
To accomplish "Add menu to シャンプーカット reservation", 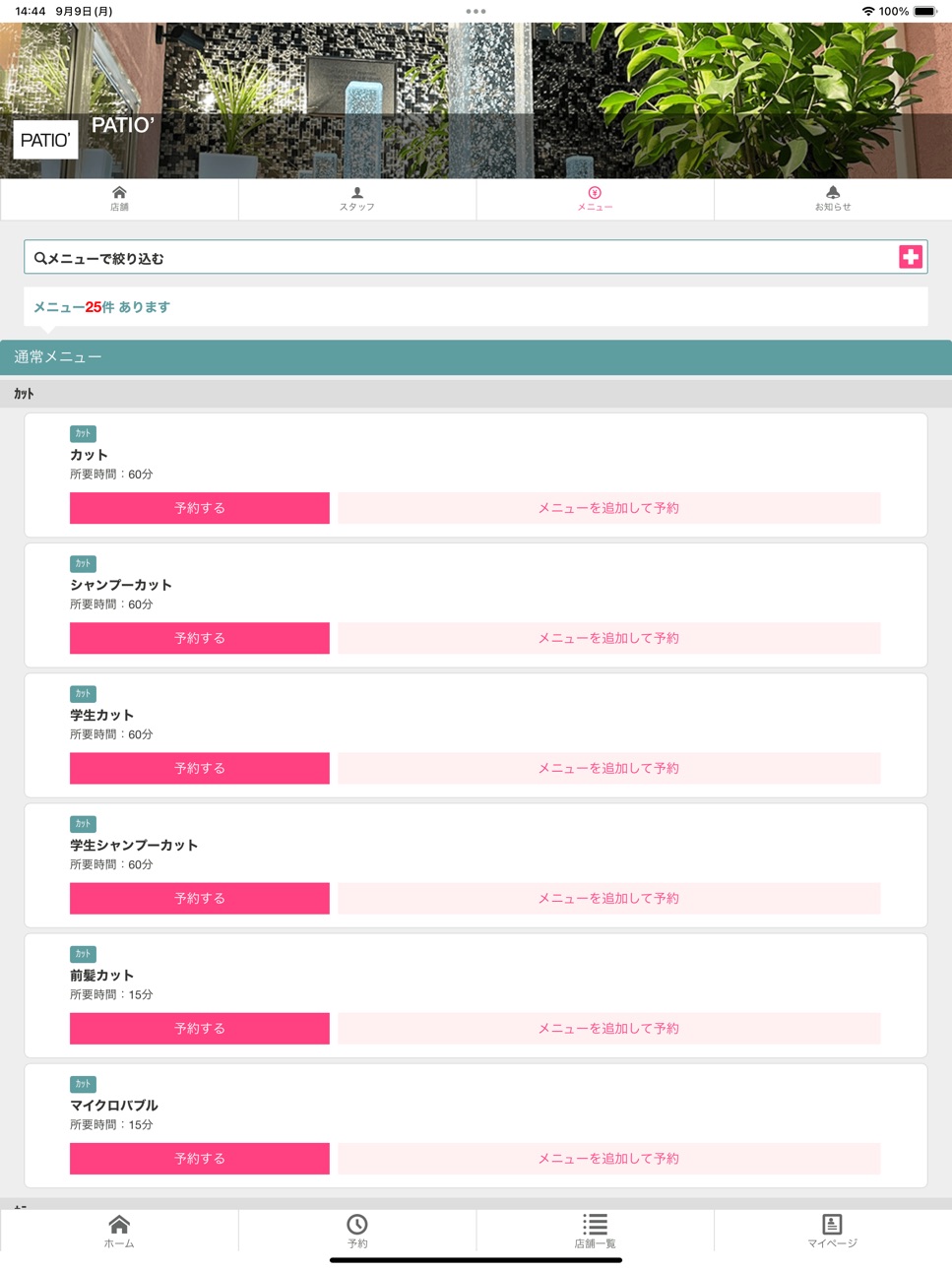I will pos(608,638).
